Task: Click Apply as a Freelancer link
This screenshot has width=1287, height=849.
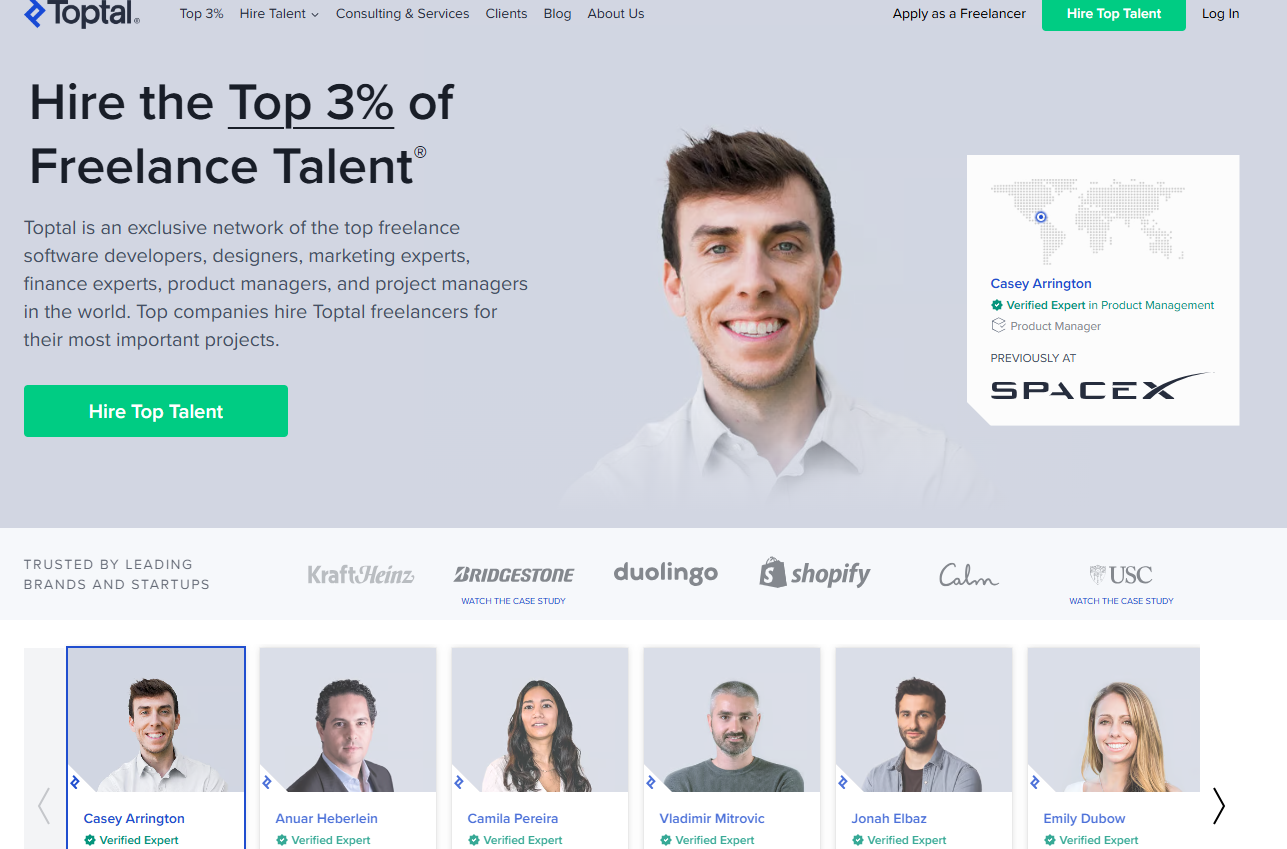Action: click(959, 14)
